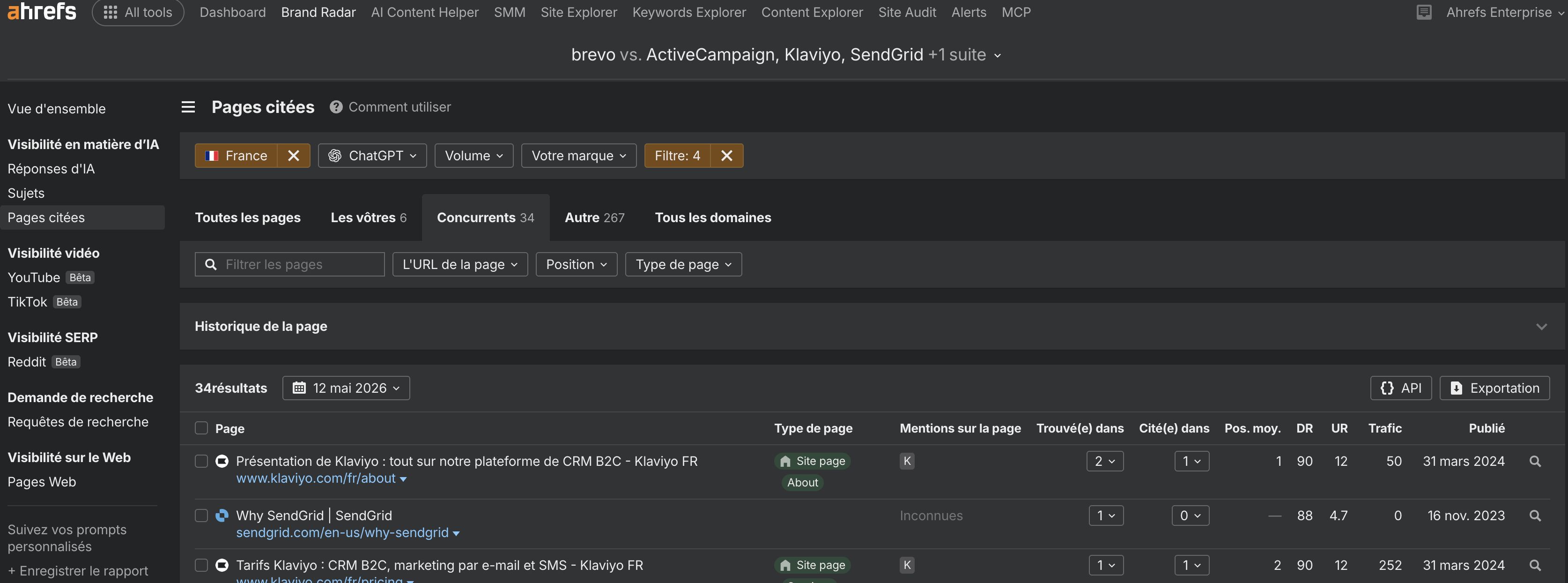Screen dimensions: 1568x583
Task: Open the Comment utiliser help link
Action: coord(399,107)
